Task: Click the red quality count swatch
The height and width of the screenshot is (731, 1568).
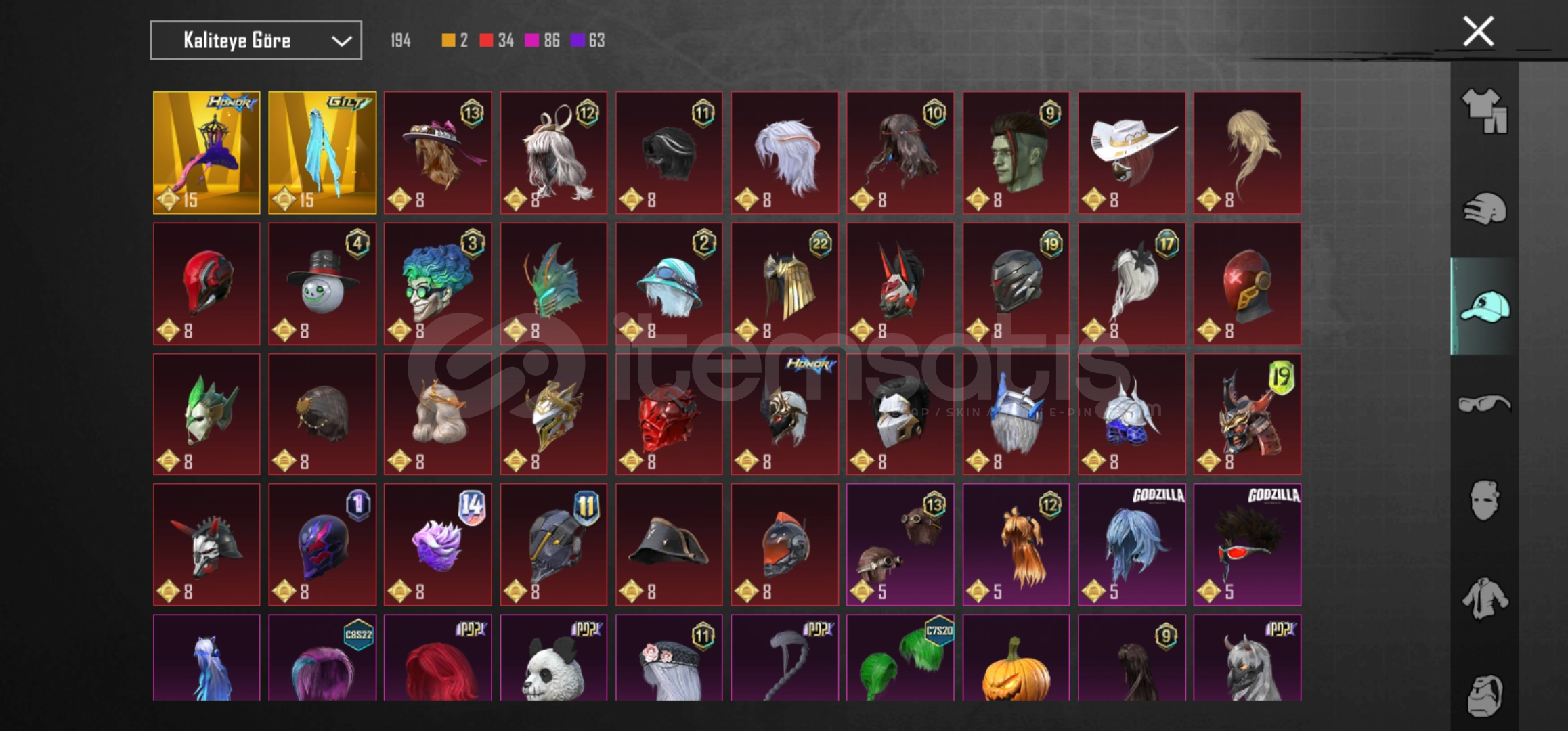Action: (x=486, y=41)
